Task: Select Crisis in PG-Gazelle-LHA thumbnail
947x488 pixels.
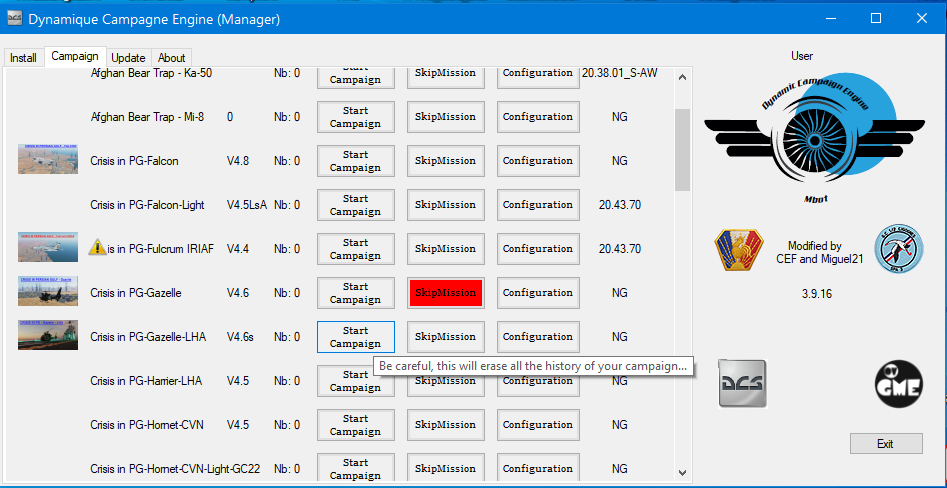Action: coord(48,335)
